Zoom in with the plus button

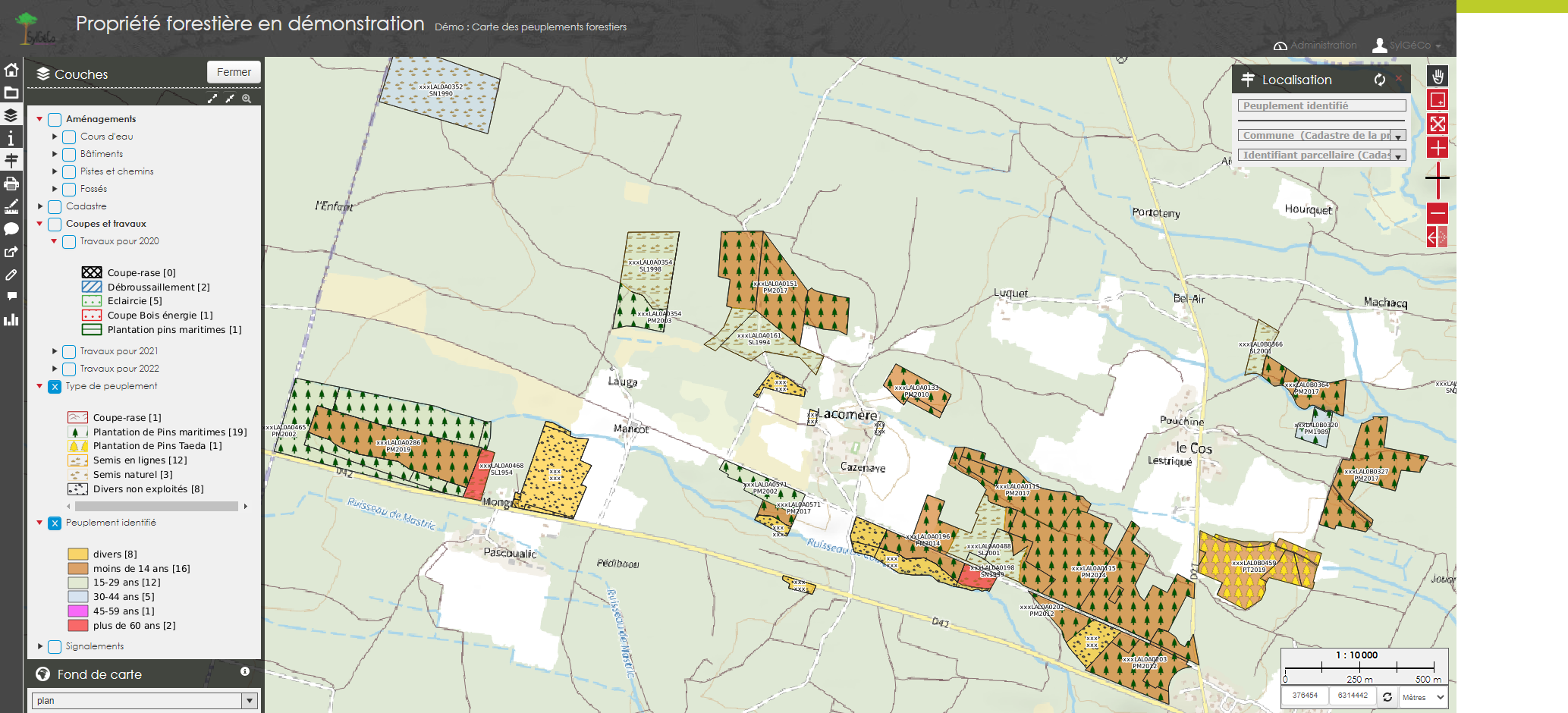tap(1438, 148)
